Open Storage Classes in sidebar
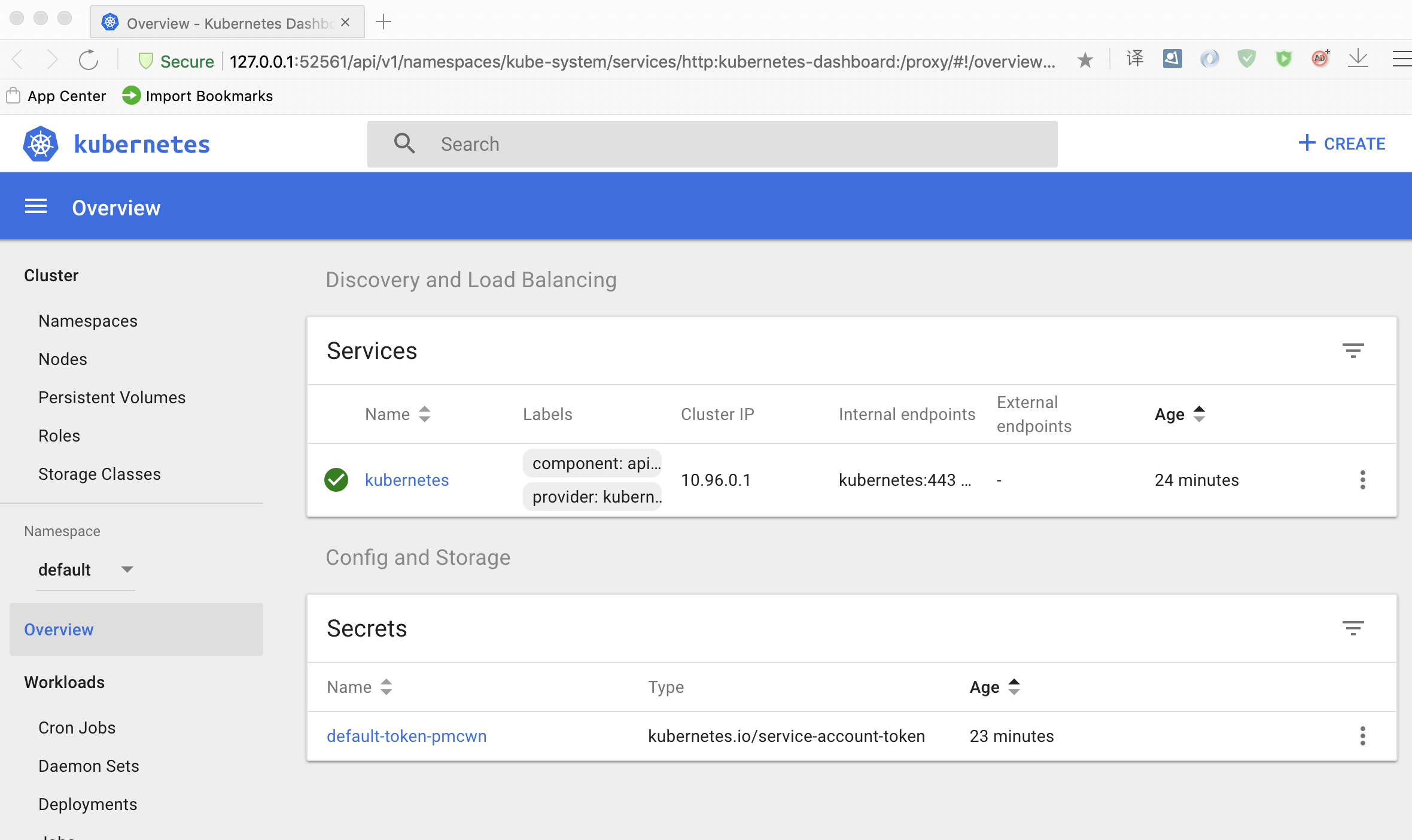The height and width of the screenshot is (840, 1412). pos(99,474)
